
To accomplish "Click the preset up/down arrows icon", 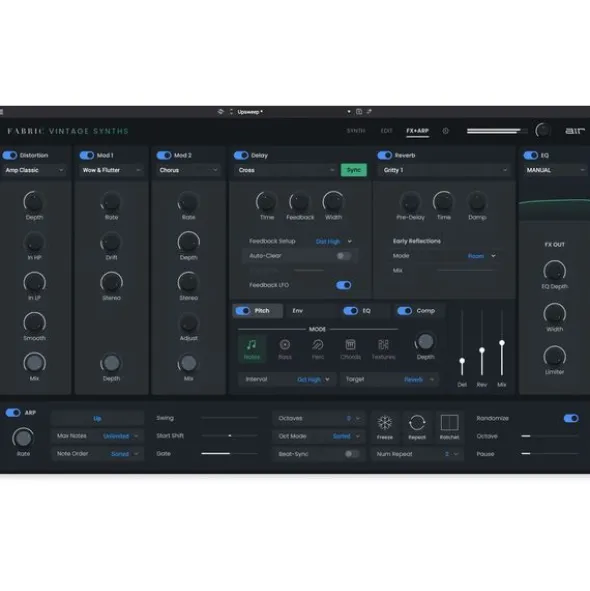I will (231, 112).
